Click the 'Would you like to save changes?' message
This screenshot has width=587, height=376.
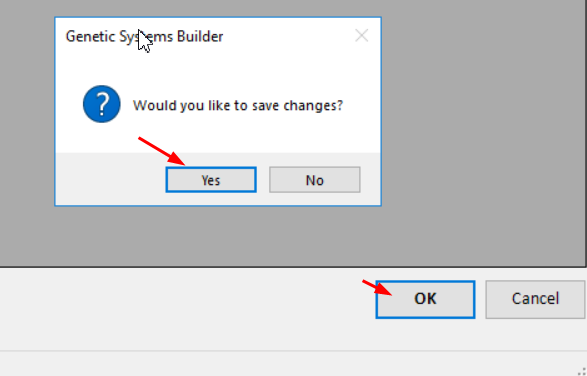point(238,106)
